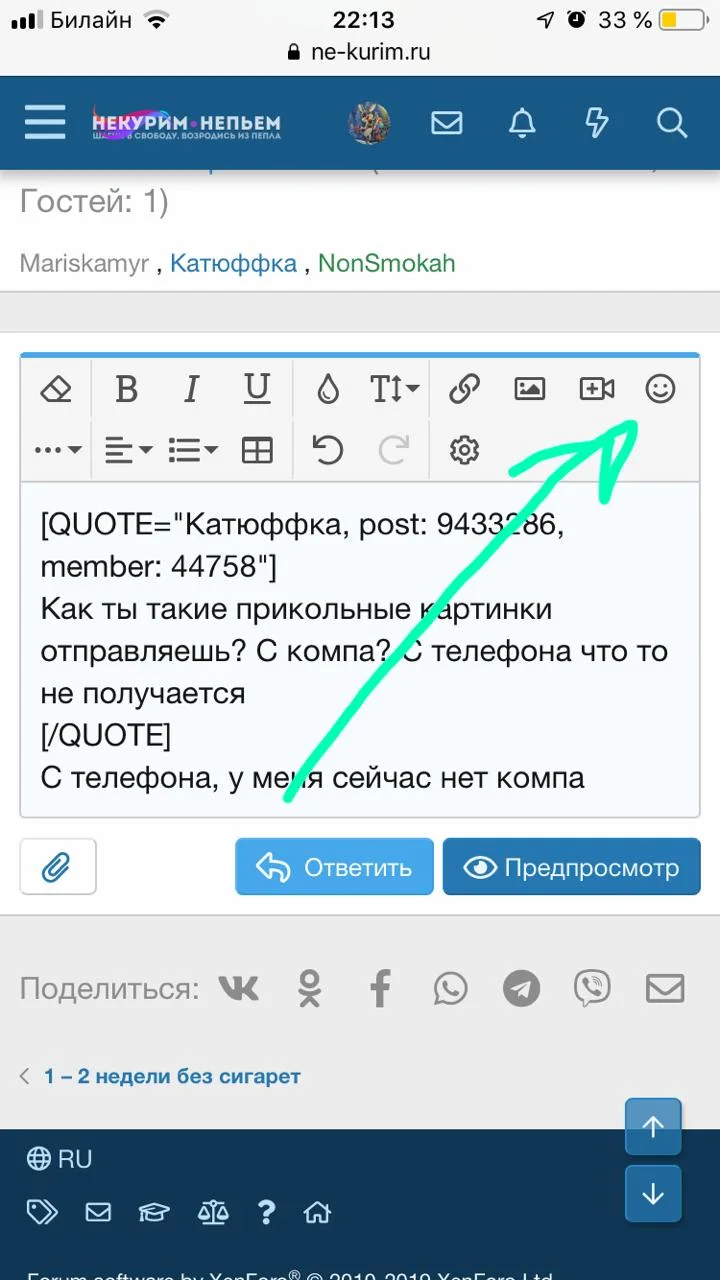Share the thread by email envelope
The height and width of the screenshot is (1280, 720).
(665, 989)
